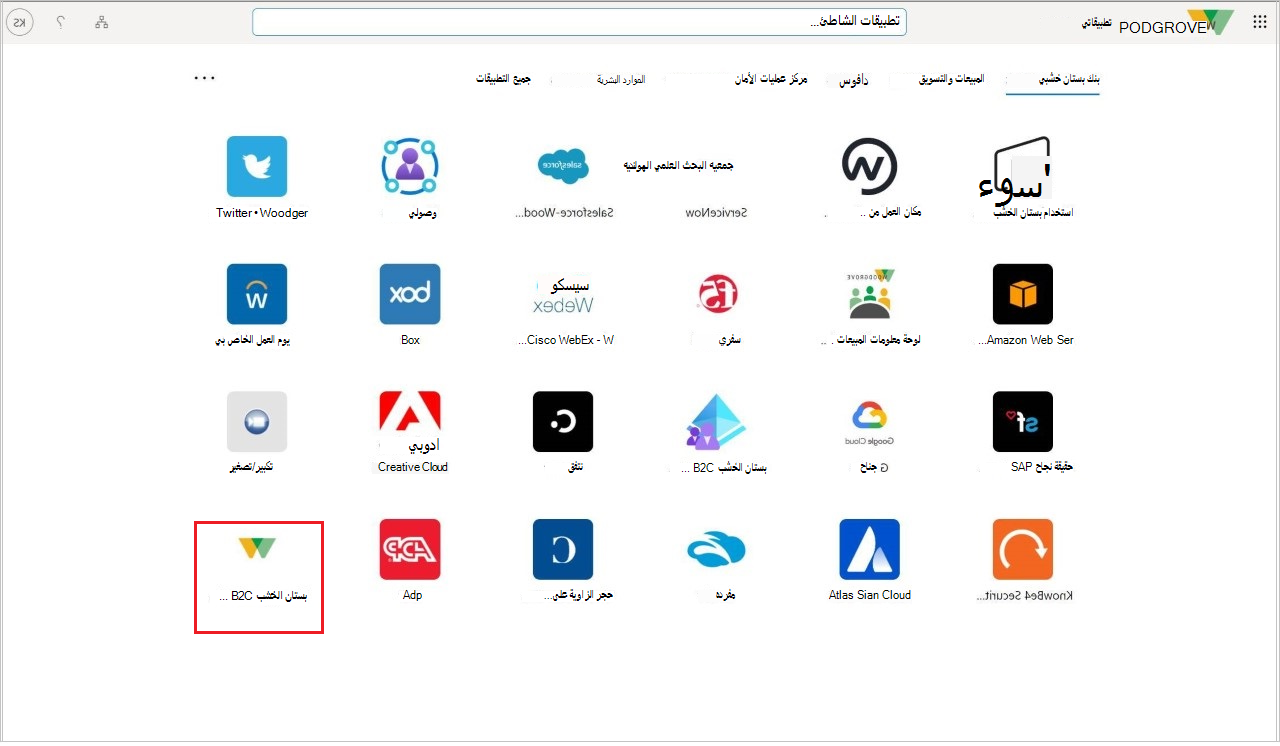The image size is (1280, 746).
Task: Click the Adp label text
Action: (x=412, y=595)
